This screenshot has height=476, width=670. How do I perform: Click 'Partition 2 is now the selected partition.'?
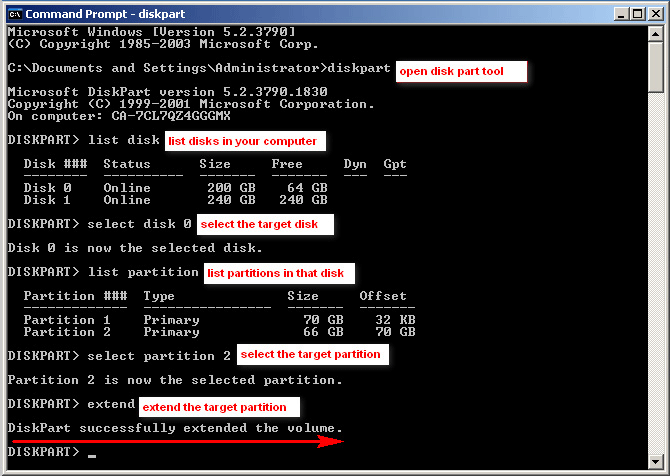click(175, 380)
